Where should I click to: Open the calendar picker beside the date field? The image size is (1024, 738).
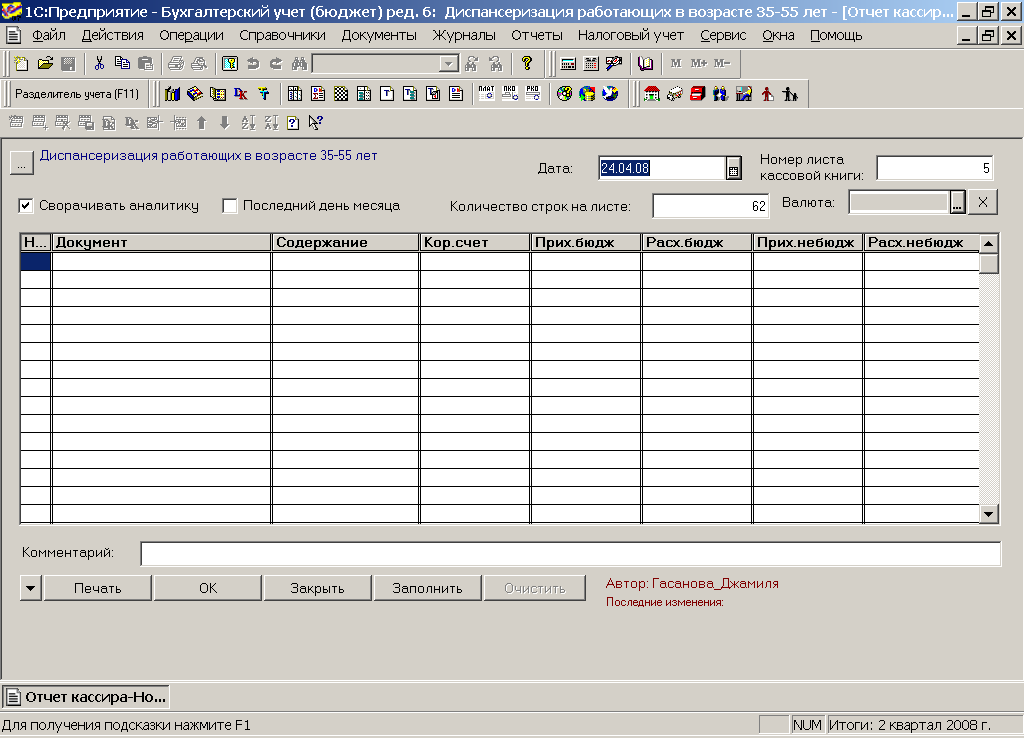[x=733, y=169]
